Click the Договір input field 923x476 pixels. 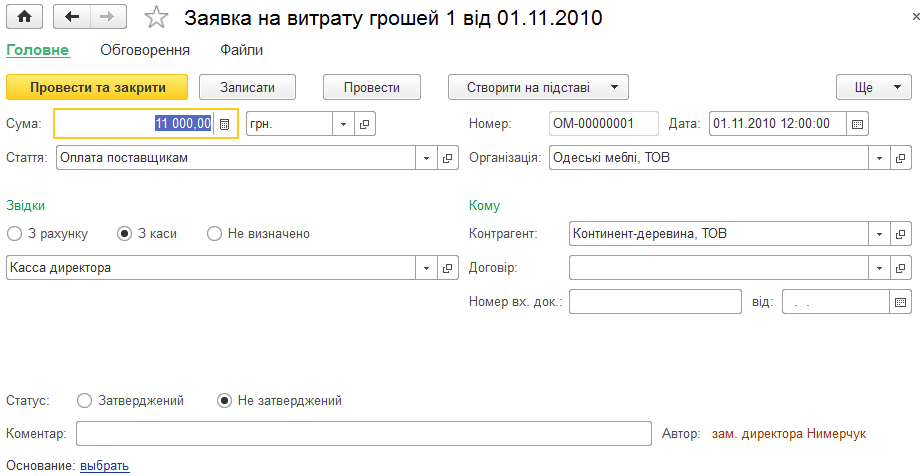coord(719,268)
